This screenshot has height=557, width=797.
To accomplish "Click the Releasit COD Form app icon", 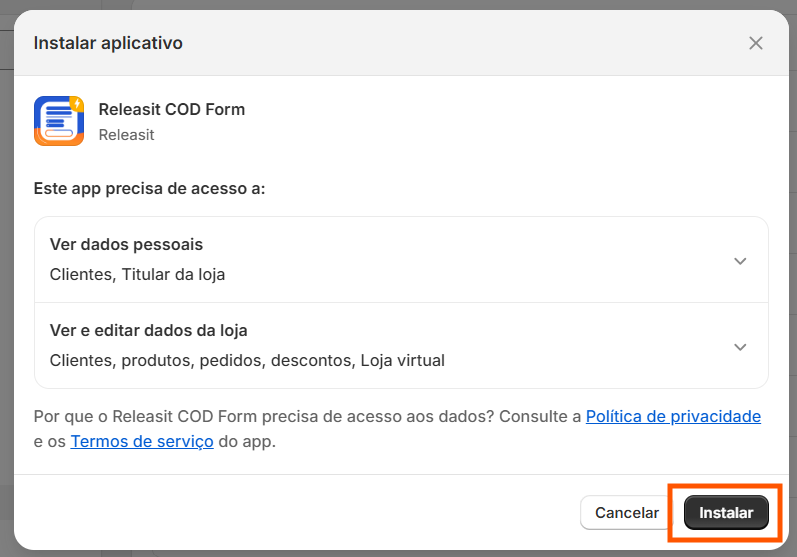I will coord(59,121).
